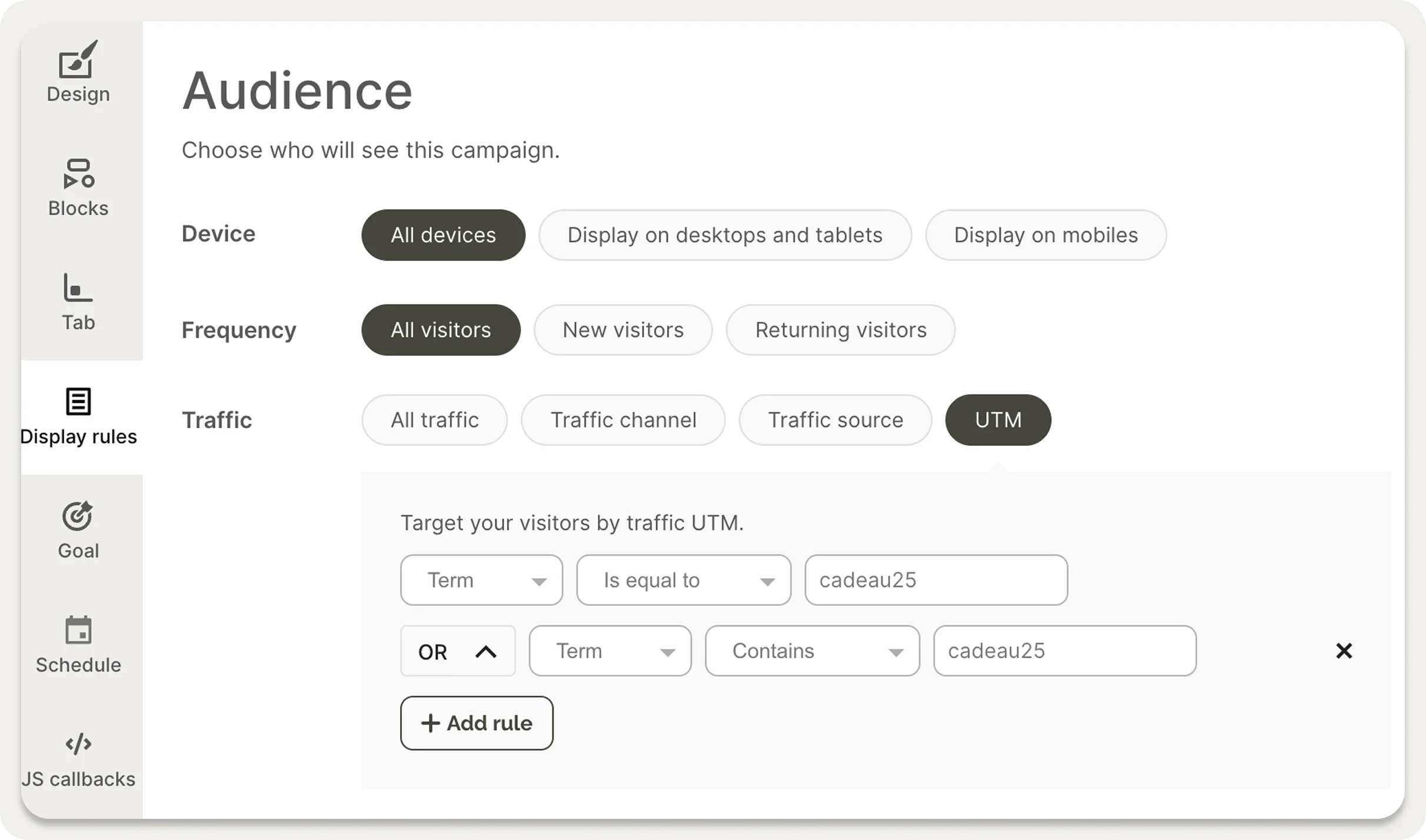1426x840 pixels.
Task: Open the JS callbacks panel
Action: [78, 758]
